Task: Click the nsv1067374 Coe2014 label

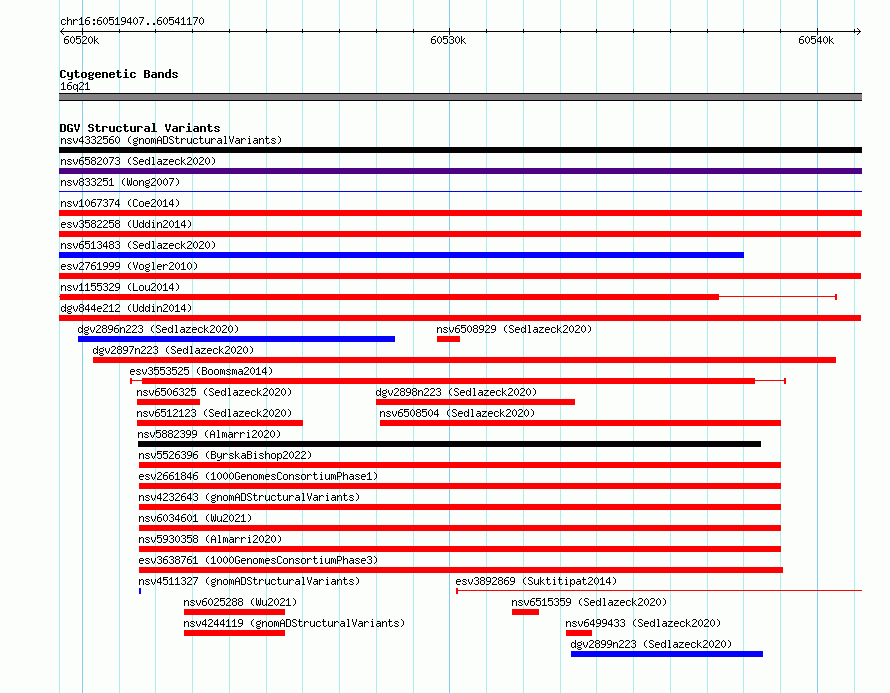Action: click(120, 203)
